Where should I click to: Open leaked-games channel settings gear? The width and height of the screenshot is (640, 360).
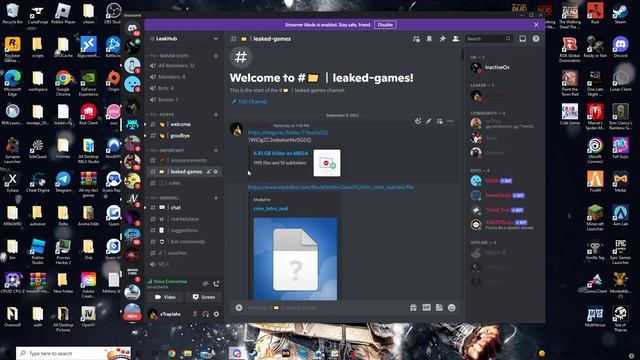[x=216, y=172]
